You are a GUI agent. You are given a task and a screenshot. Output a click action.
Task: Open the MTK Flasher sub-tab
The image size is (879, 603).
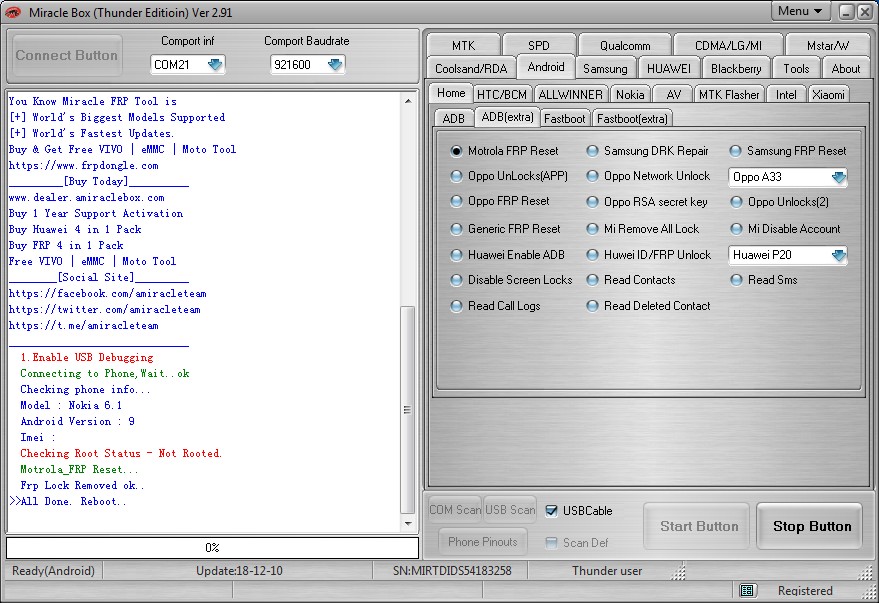click(x=729, y=95)
